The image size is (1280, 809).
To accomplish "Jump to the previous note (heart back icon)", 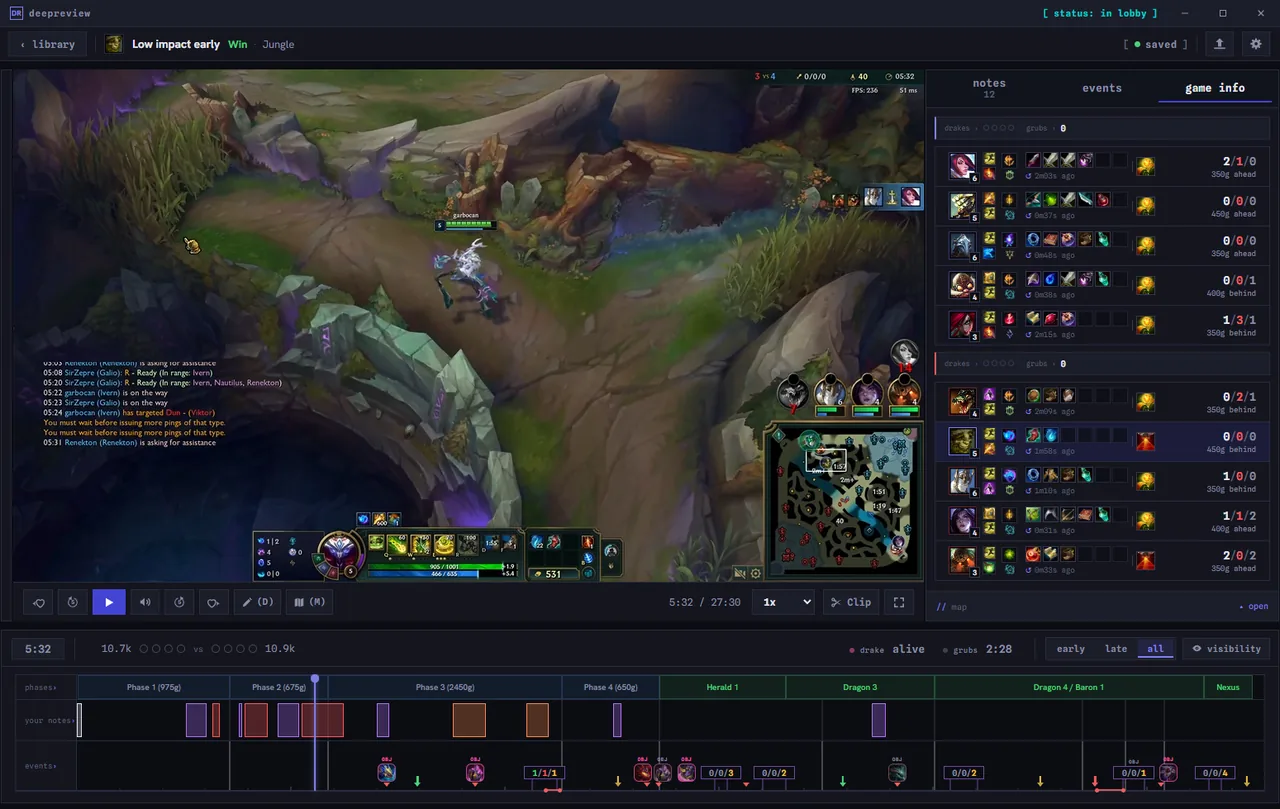I will pos(39,602).
